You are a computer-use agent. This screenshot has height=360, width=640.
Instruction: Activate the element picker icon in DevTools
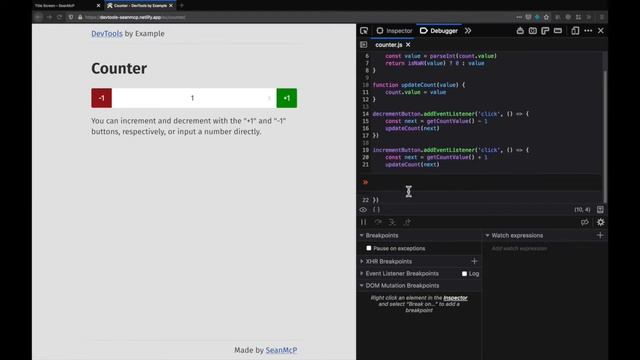pos(364,31)
